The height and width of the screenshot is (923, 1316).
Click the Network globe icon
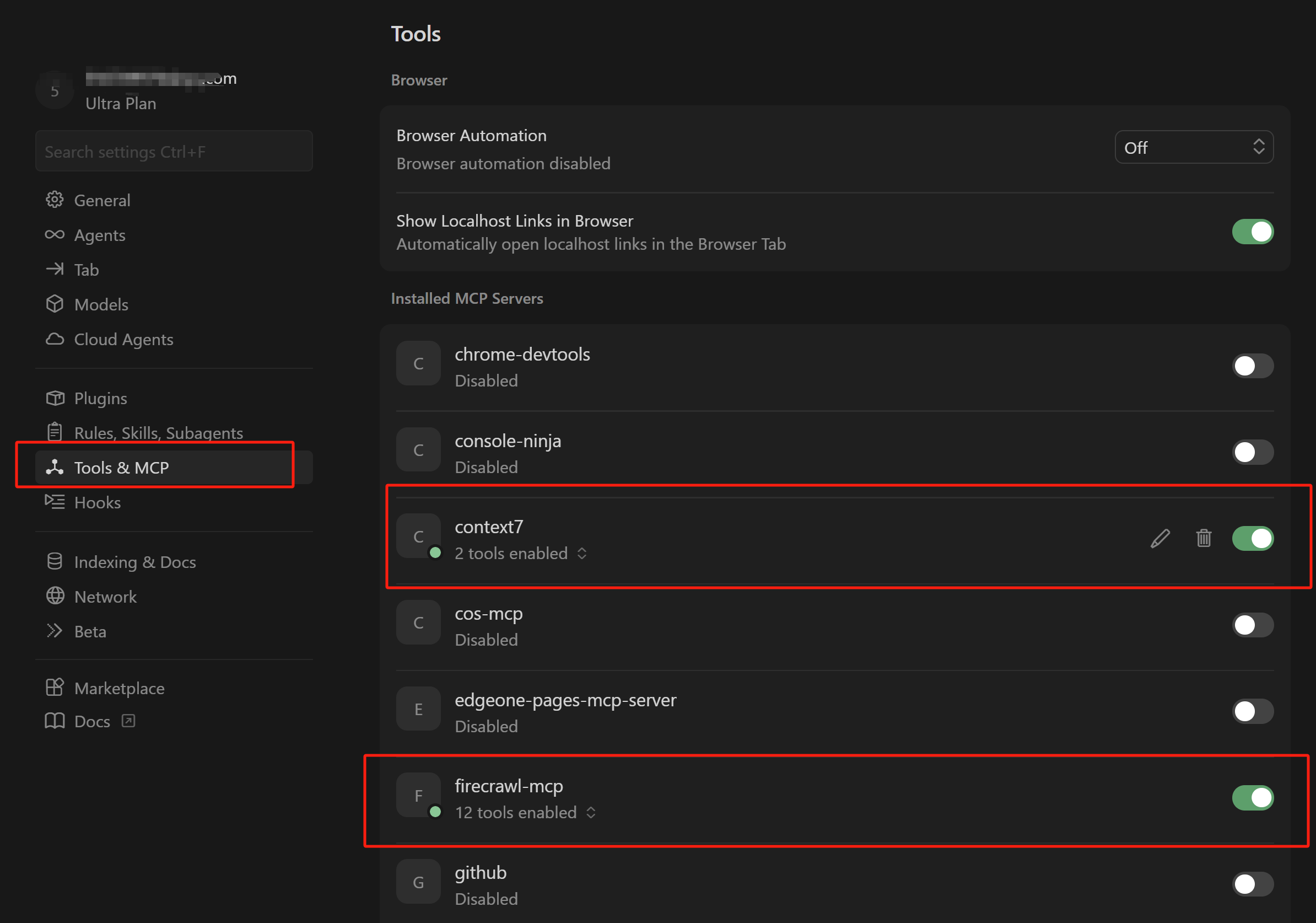coord(55,596)
